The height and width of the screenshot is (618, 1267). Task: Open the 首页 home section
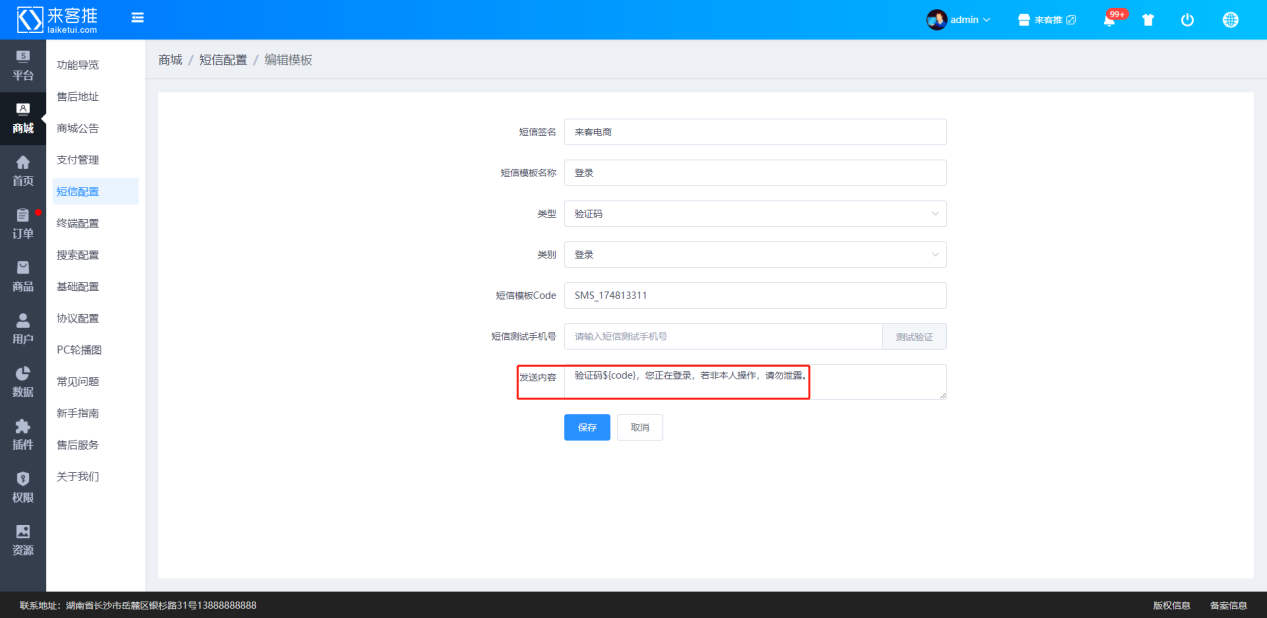coord(23,172)
